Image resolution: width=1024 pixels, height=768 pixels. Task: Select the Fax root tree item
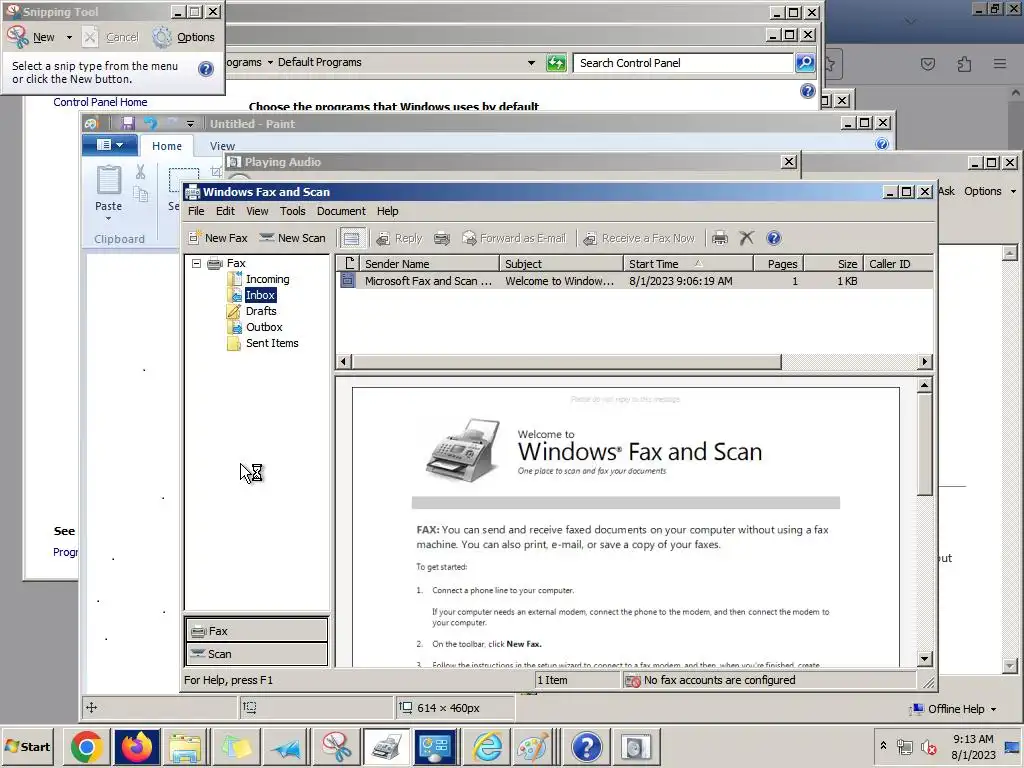click(236, 263)
